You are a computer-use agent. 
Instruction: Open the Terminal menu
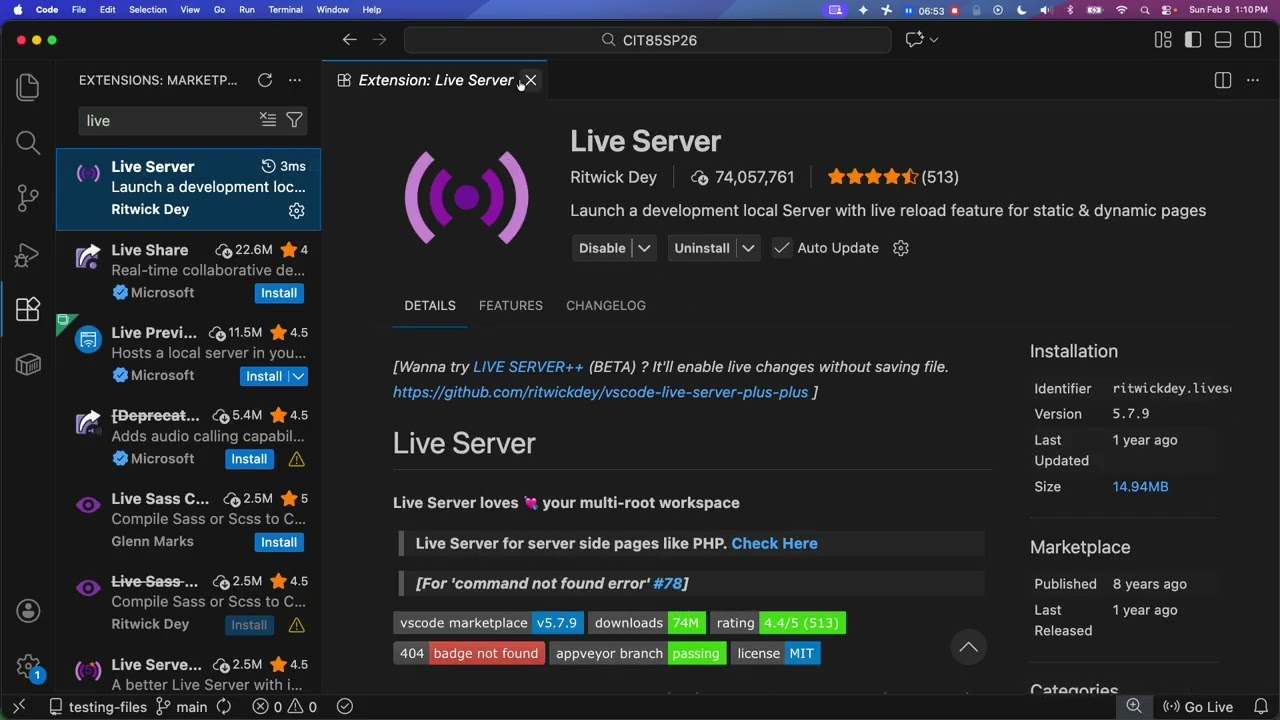point(285,10)
